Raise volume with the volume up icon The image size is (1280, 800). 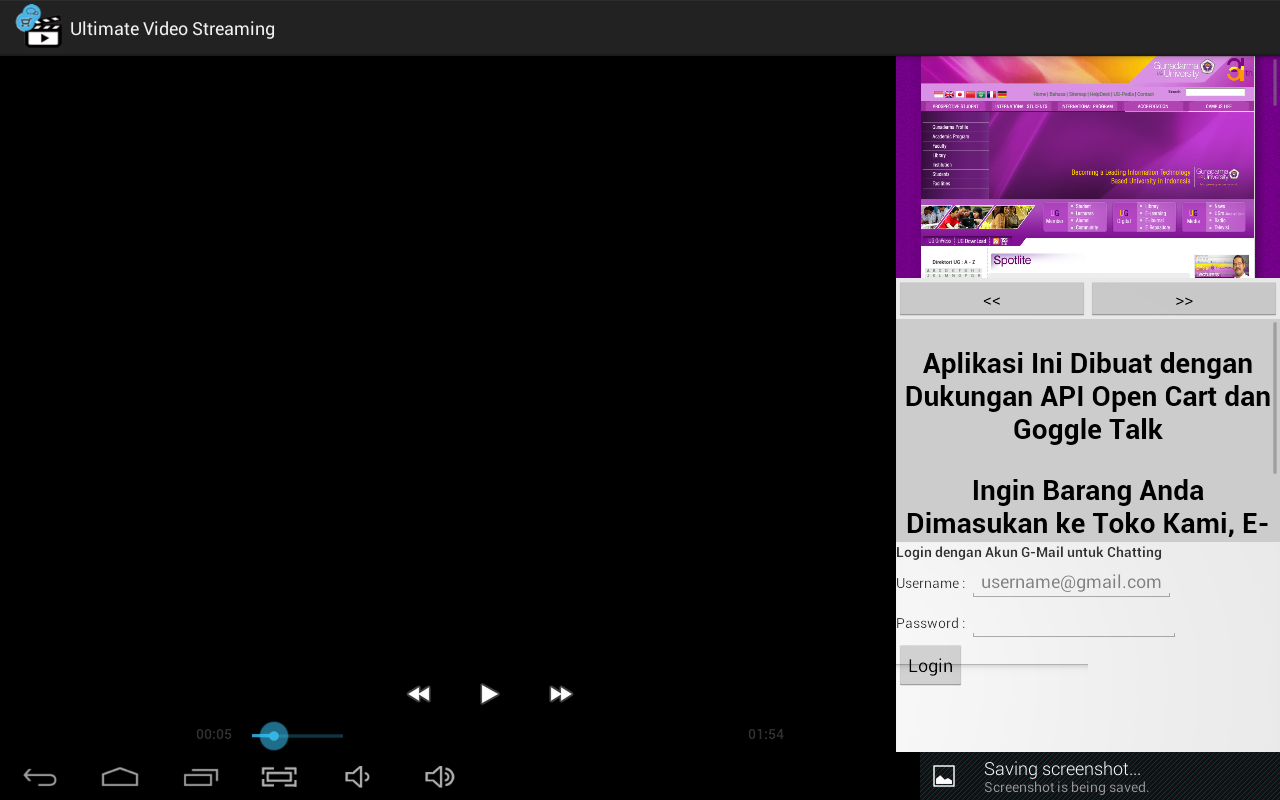click(439, 777)
